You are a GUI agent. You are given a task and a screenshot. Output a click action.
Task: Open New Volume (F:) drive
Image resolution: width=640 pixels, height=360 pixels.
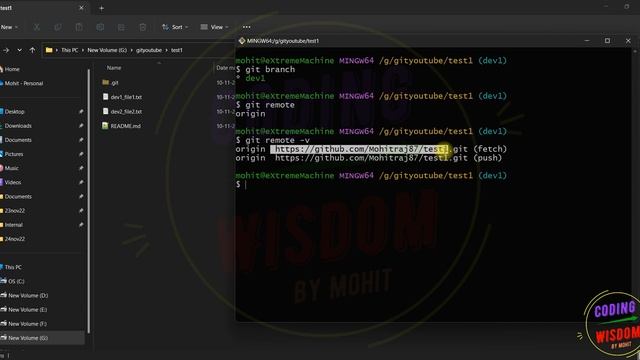pyautogui.click(x=24, y=324)
